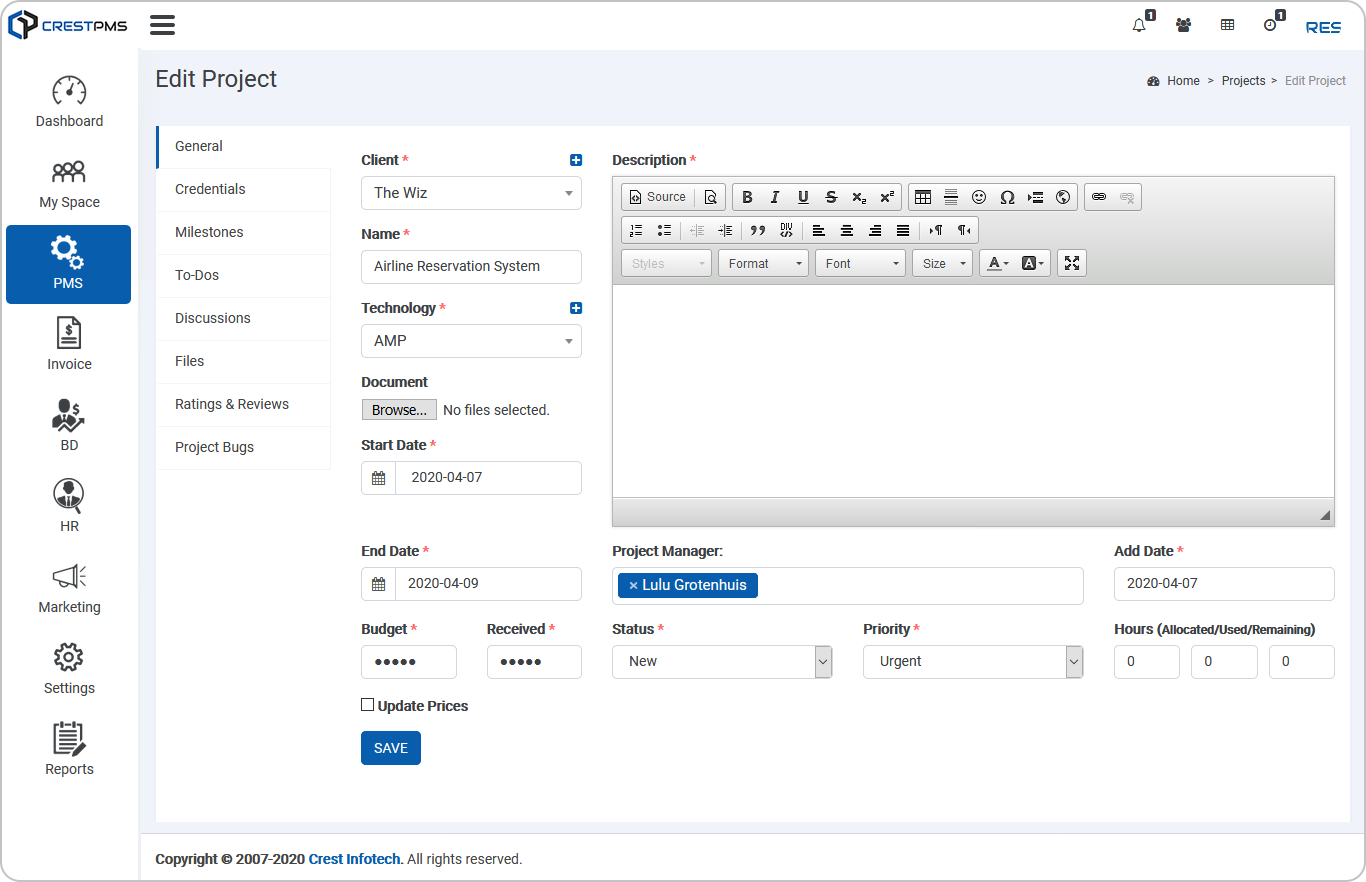
Task: Open the text color picker in the editor
Action: point(997,263)
